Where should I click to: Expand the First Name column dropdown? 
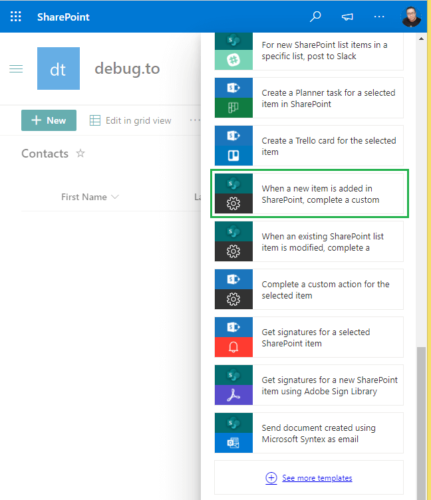115,197
